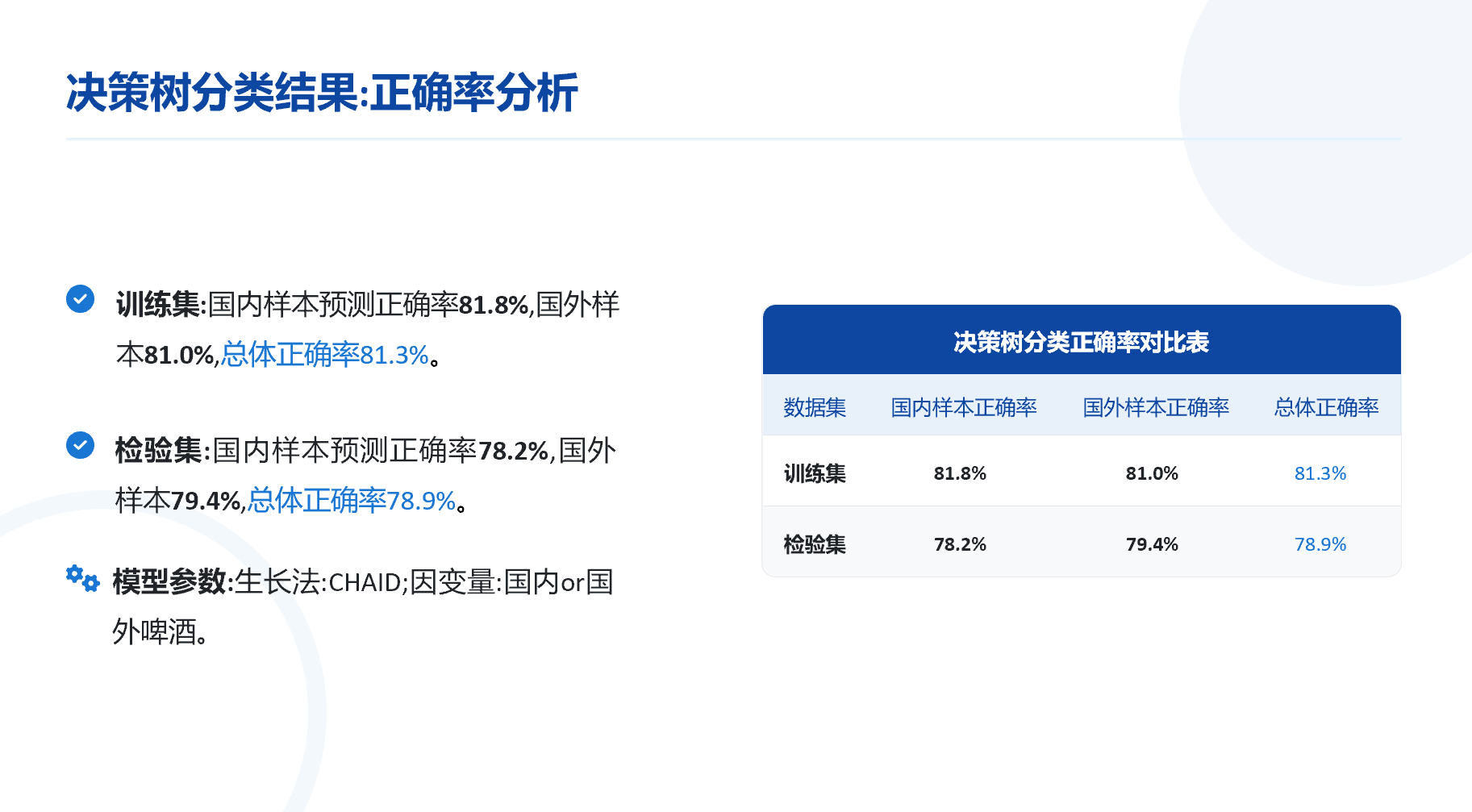Click the blue text 总体正确率78.9%

[x=352, y=501]
